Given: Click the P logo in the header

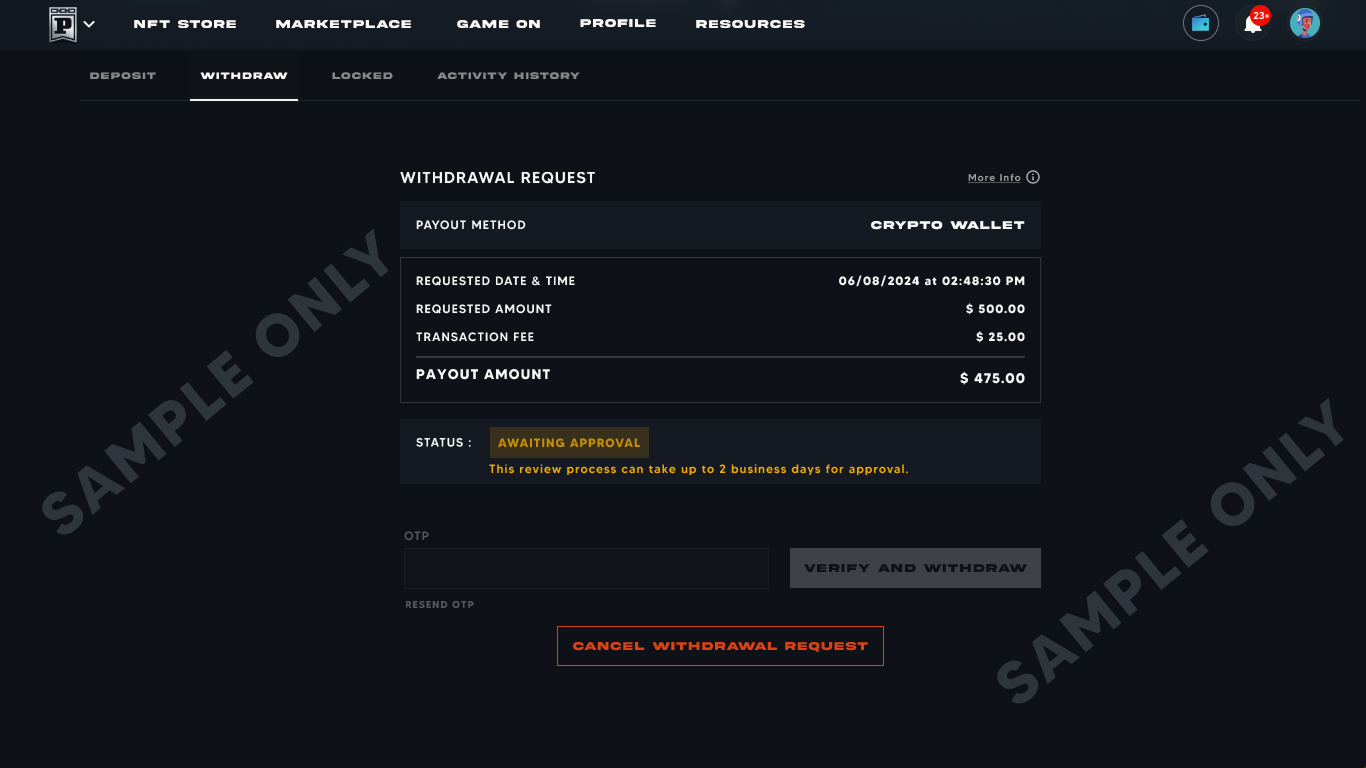Looking at the screenshot, I should [x=63, y=24].
